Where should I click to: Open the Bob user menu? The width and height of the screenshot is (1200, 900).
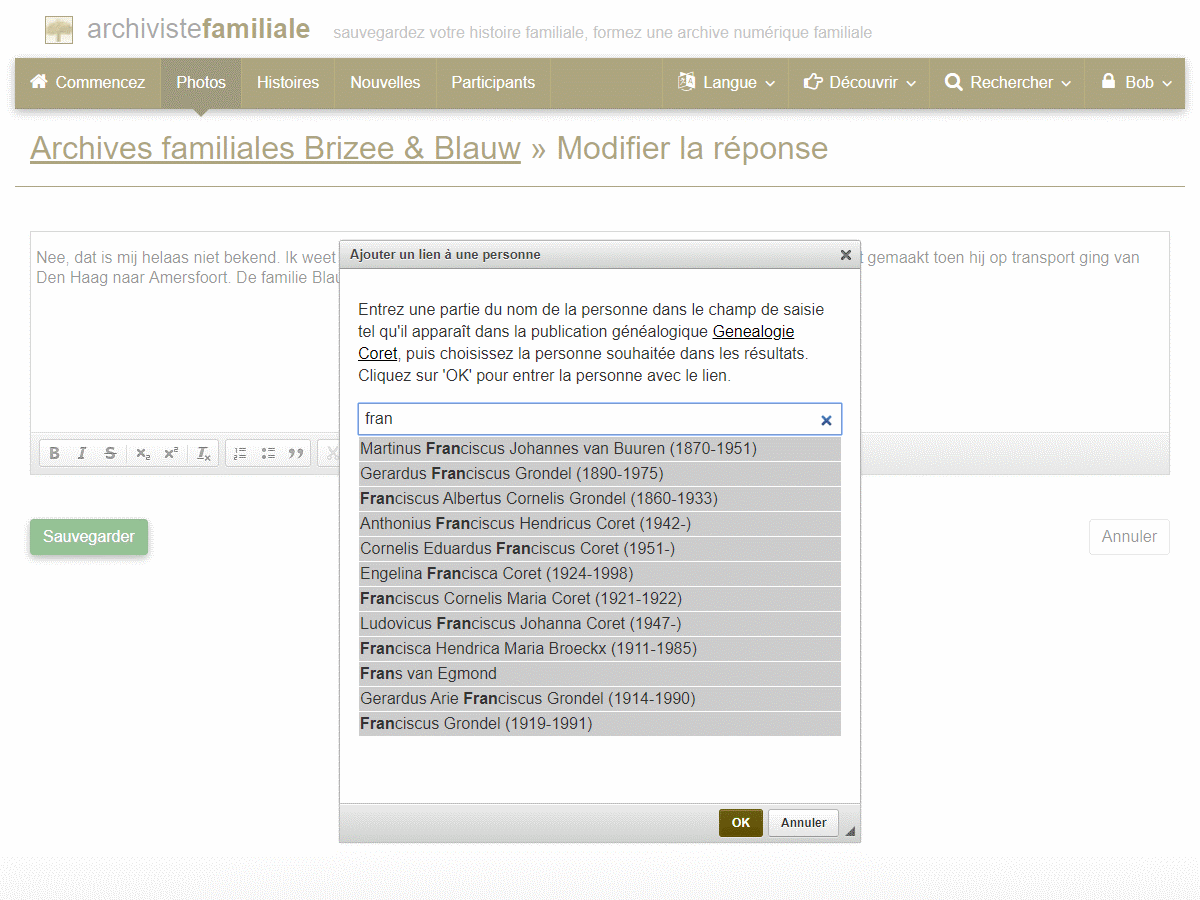(1136, 83)
